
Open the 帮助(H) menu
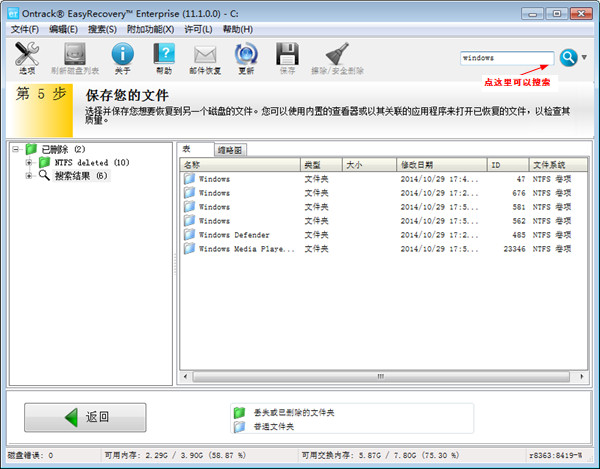(238, 29)
